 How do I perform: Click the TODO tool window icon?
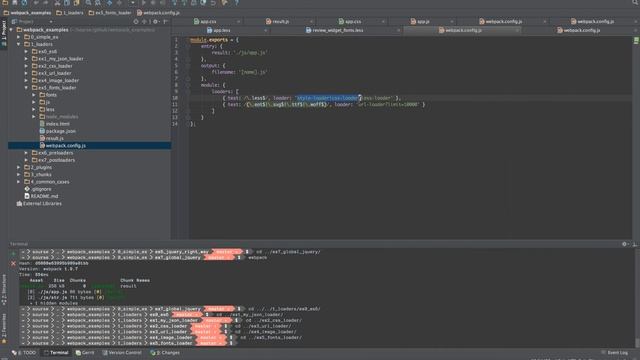coord(14,353)
